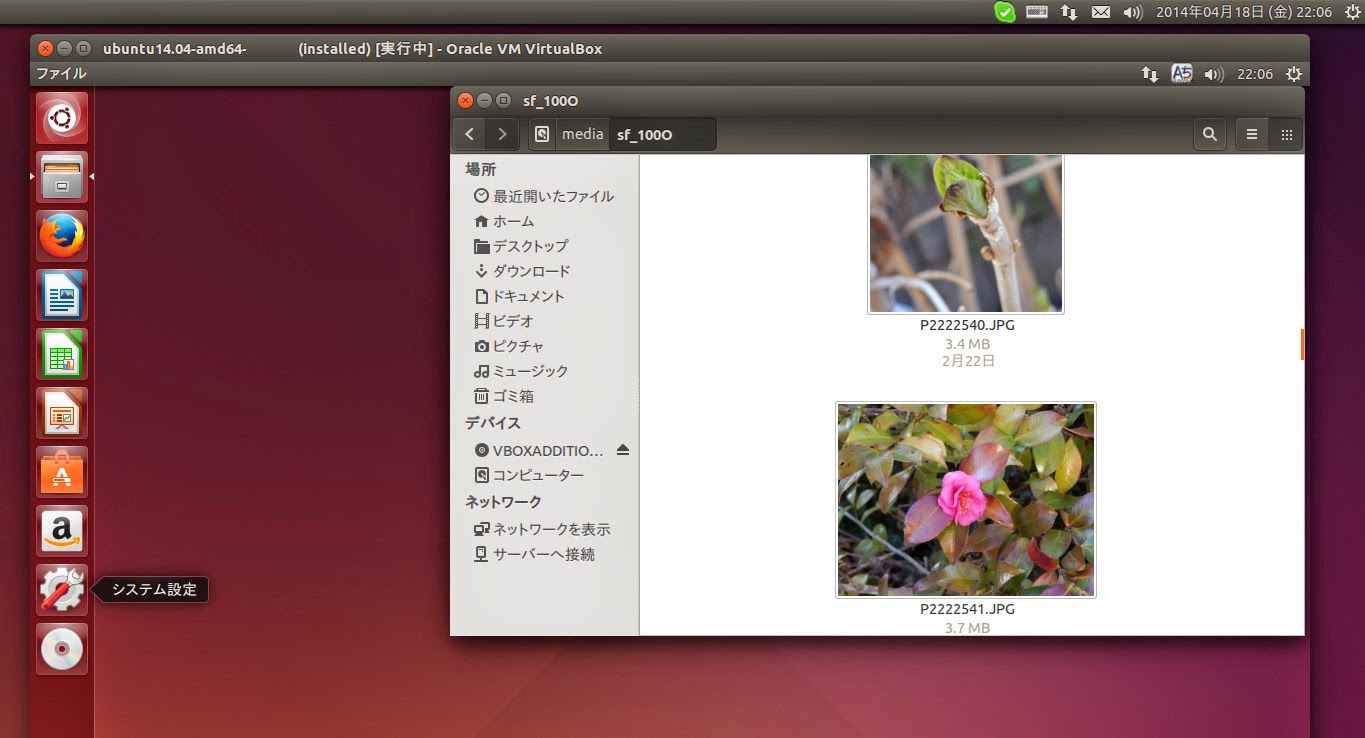Launch LibreOffice Writer from the launcher
This screenshot has height=738, width=1365.
[62, 295]
